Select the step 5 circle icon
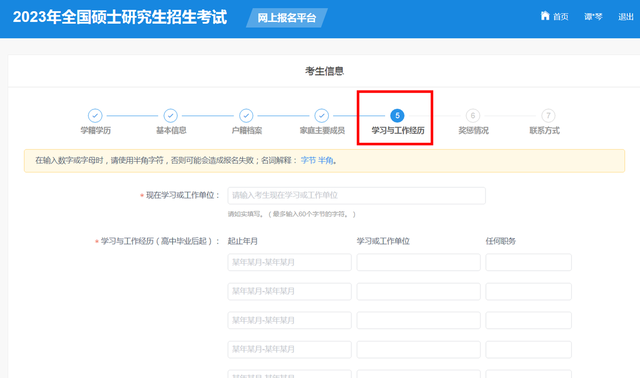640x378 pixels. (x=397, y=116)
